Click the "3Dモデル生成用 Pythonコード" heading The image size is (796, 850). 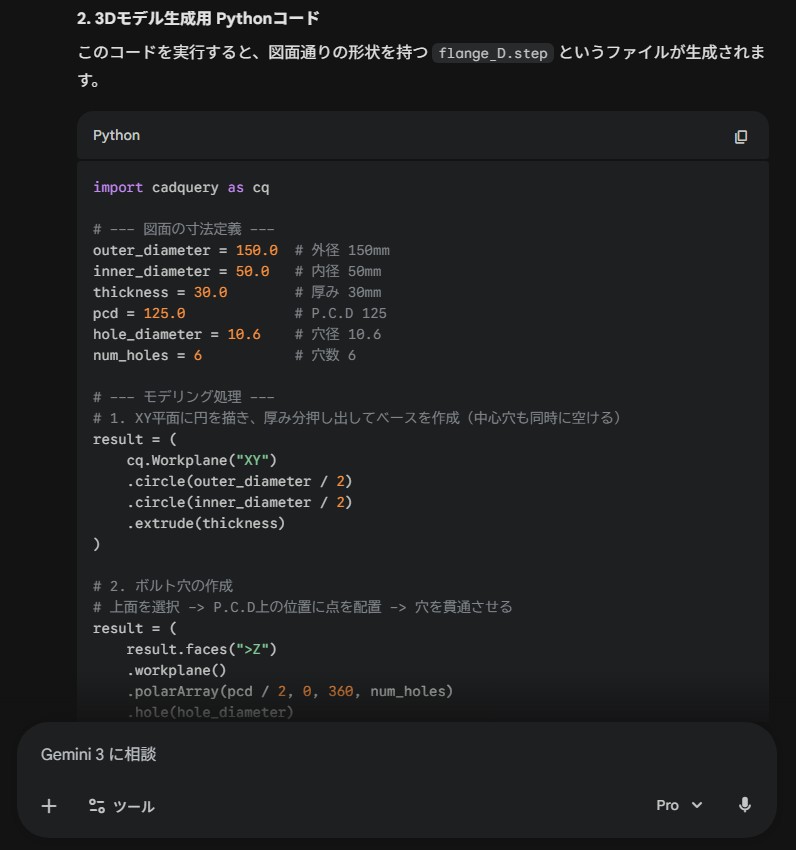198,19
